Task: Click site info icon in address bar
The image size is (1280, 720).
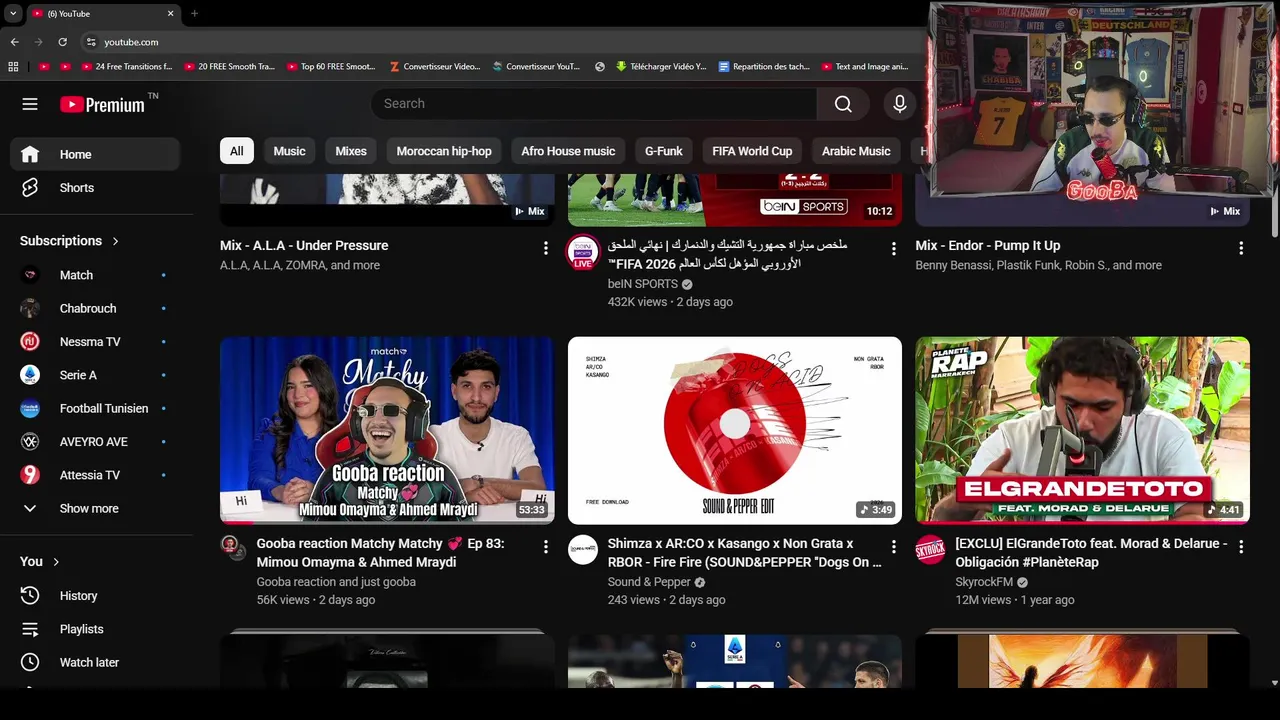Action: 91,42
